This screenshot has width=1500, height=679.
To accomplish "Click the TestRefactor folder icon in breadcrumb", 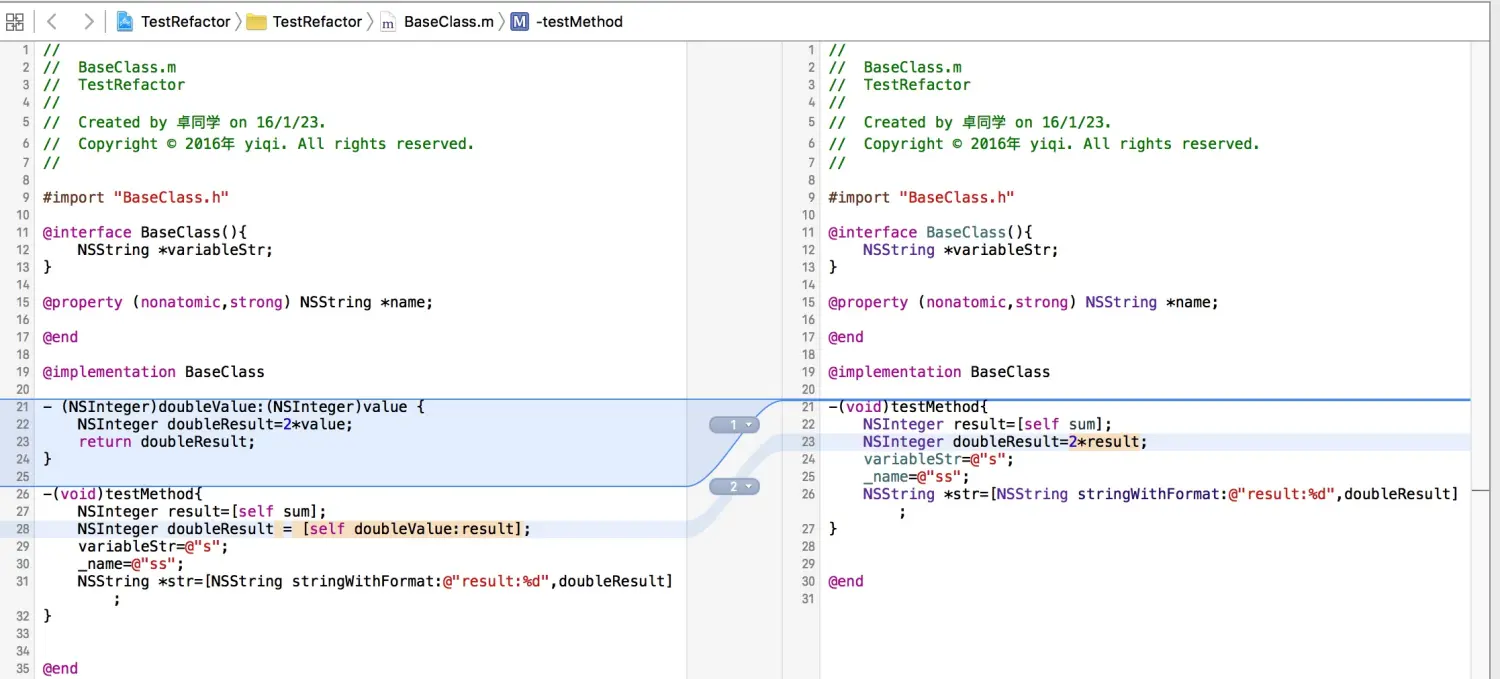I will [x=256, y=21].
